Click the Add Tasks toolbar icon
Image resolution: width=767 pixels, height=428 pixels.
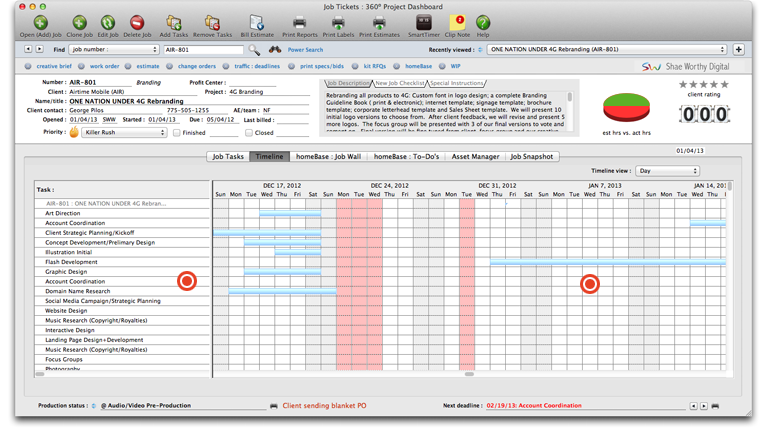pyautogui.click(x=173, y=21)
